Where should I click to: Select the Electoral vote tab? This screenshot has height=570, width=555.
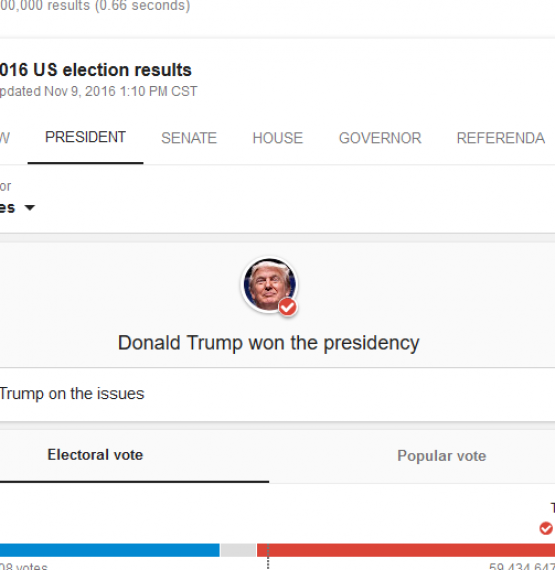[x=95, y=455]
